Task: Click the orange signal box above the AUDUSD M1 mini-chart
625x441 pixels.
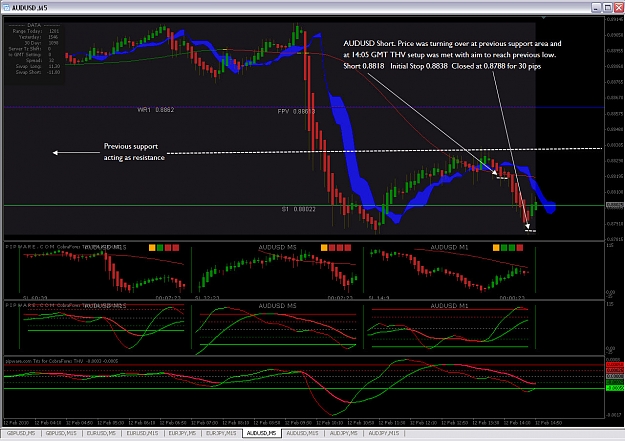Action: tap(496, 248)
